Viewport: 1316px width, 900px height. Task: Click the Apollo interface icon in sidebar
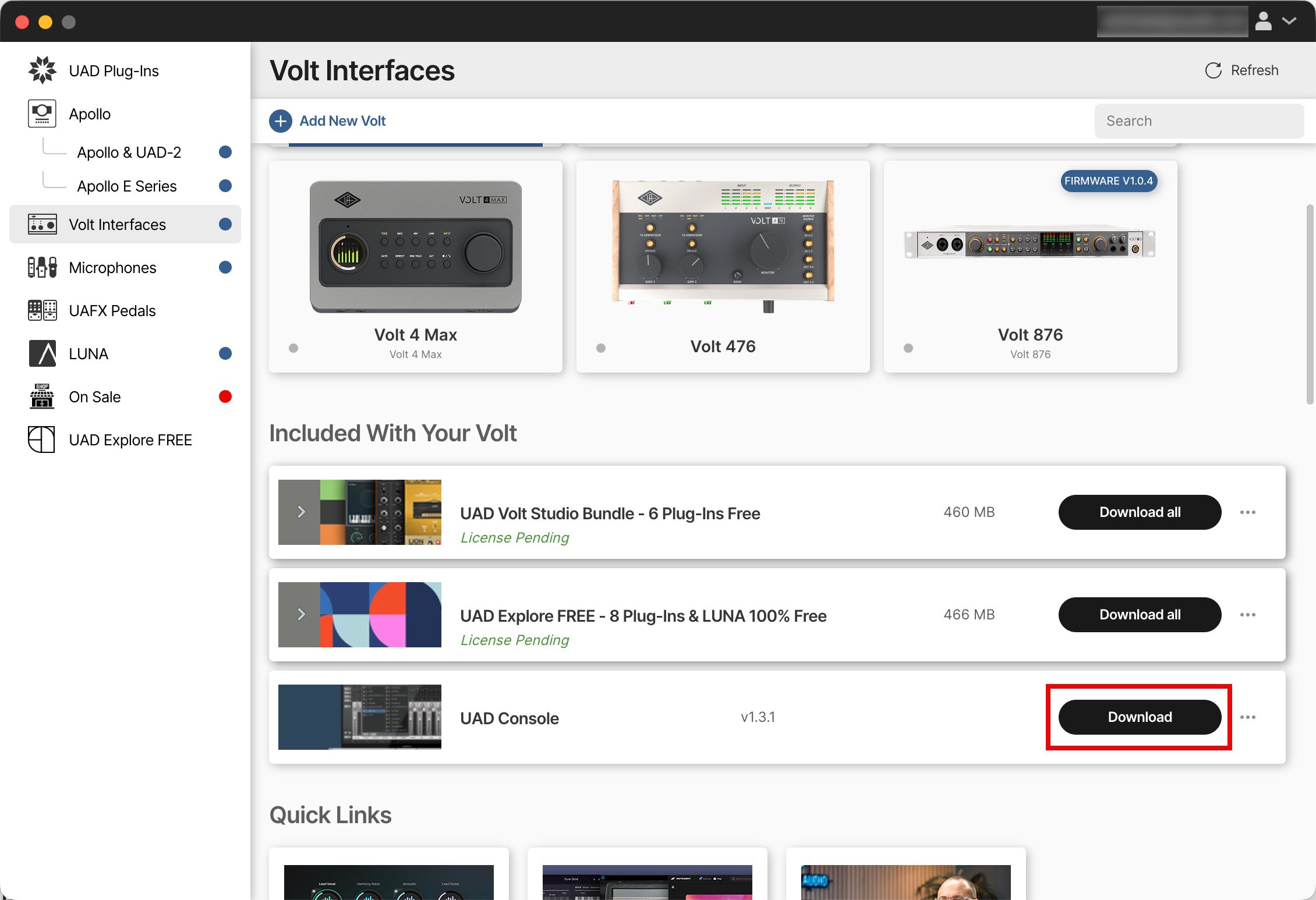42,114
